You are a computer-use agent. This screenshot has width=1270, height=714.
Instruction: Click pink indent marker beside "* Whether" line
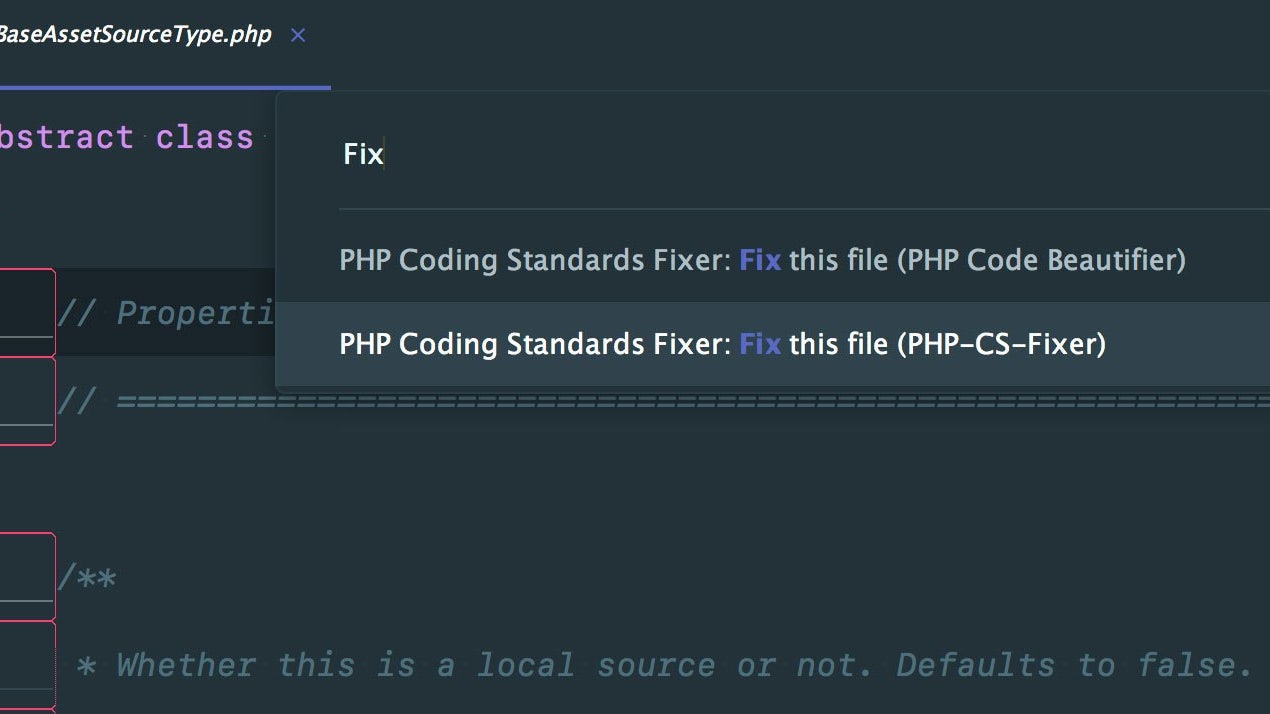(27, 664)
